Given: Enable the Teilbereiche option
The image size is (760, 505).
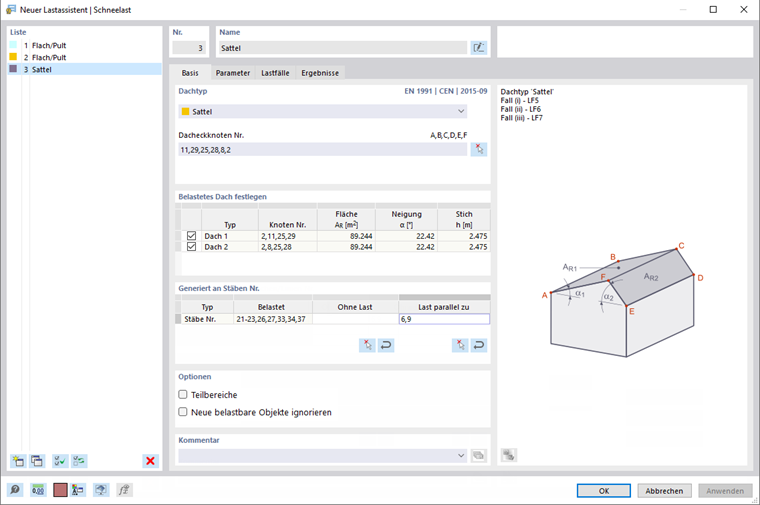Looking at the screenshot, I should tap(183, 395).
